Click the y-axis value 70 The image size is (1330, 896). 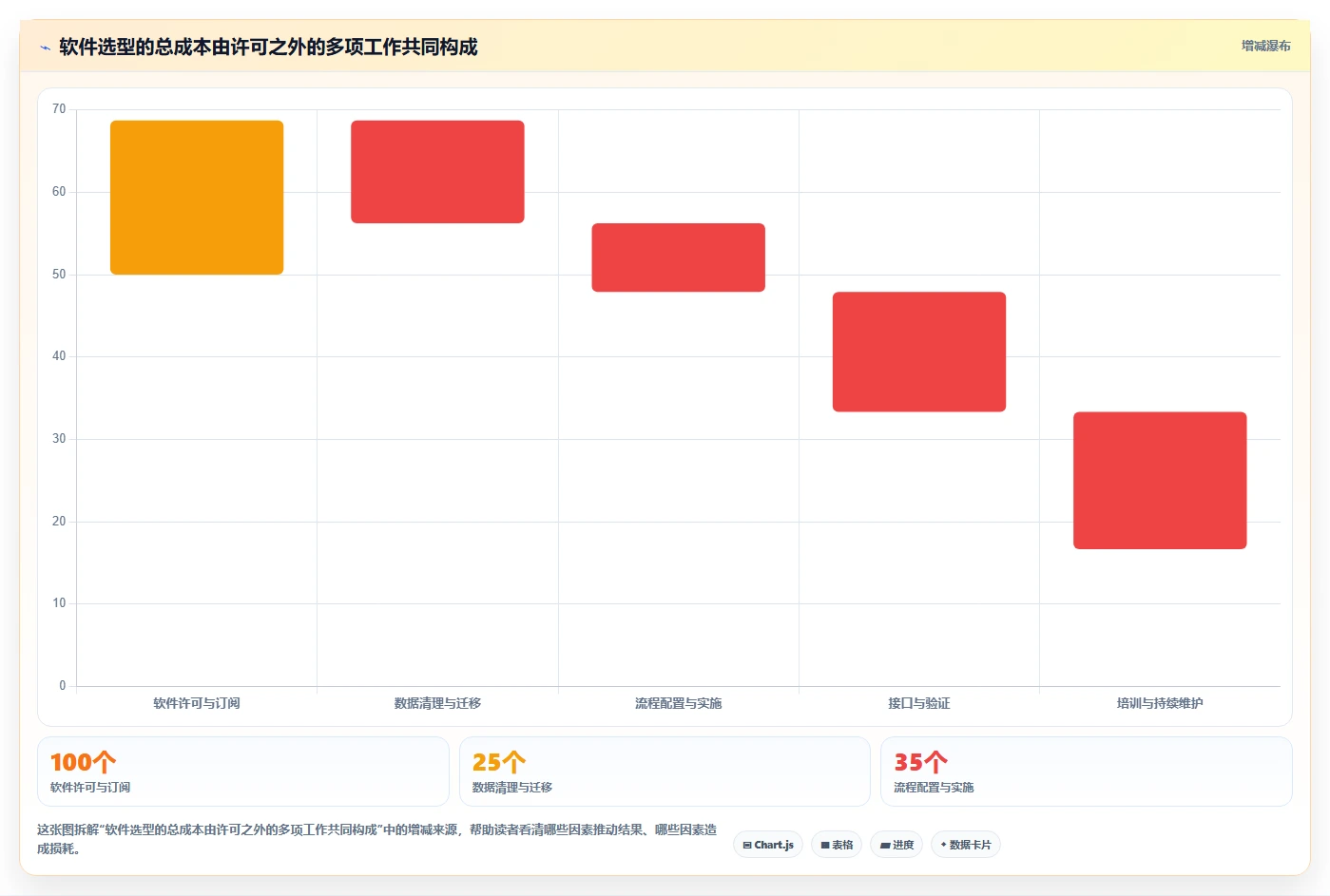point(59,109)
